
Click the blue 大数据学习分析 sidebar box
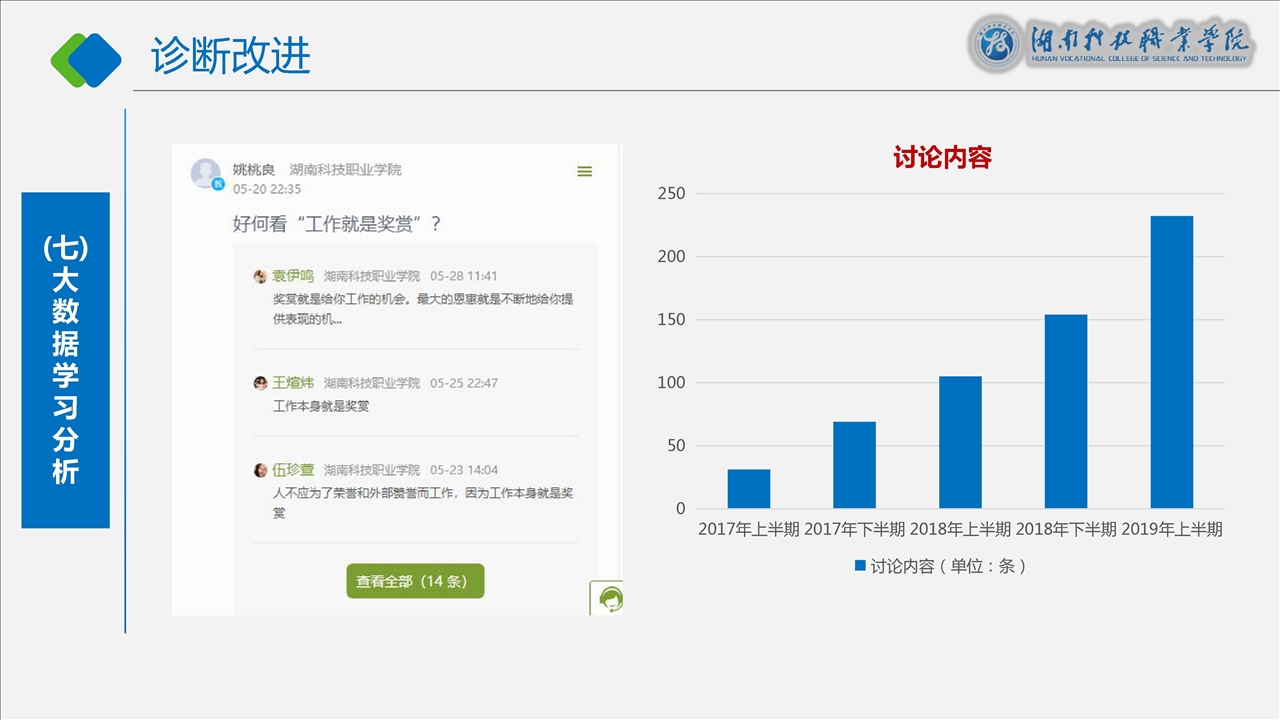click(x=65, y=360)
